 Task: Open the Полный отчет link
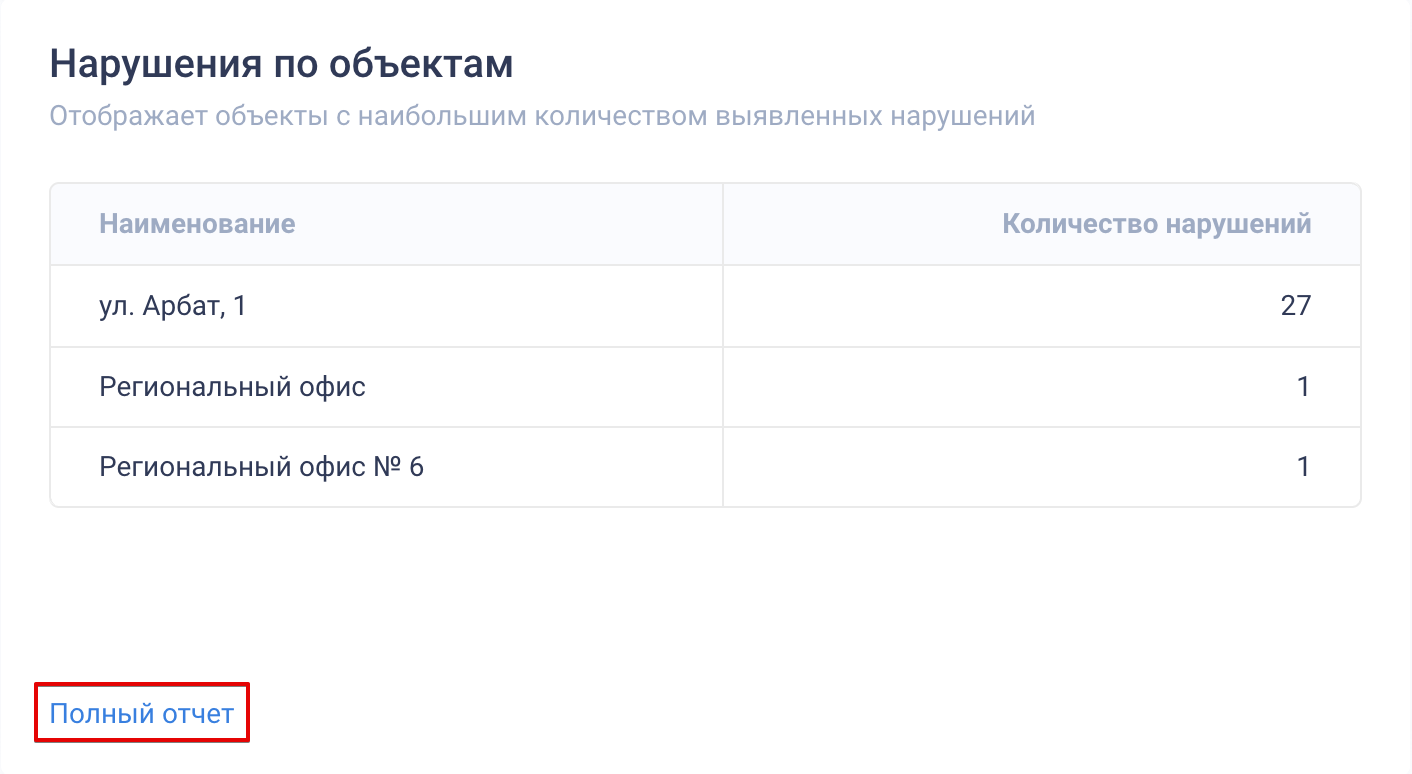click(x=142, y=713)
